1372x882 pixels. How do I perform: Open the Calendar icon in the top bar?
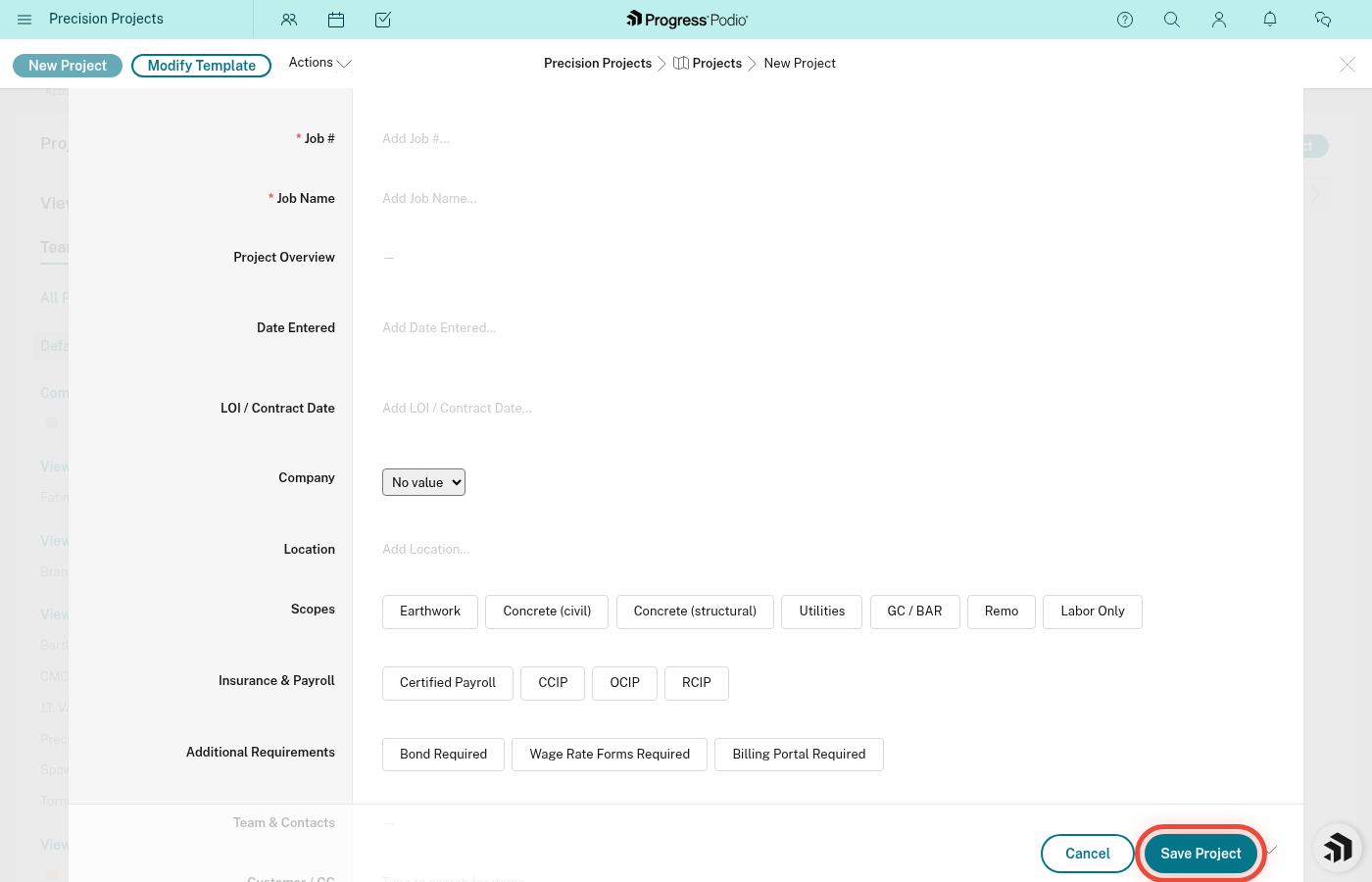point(336,20)
